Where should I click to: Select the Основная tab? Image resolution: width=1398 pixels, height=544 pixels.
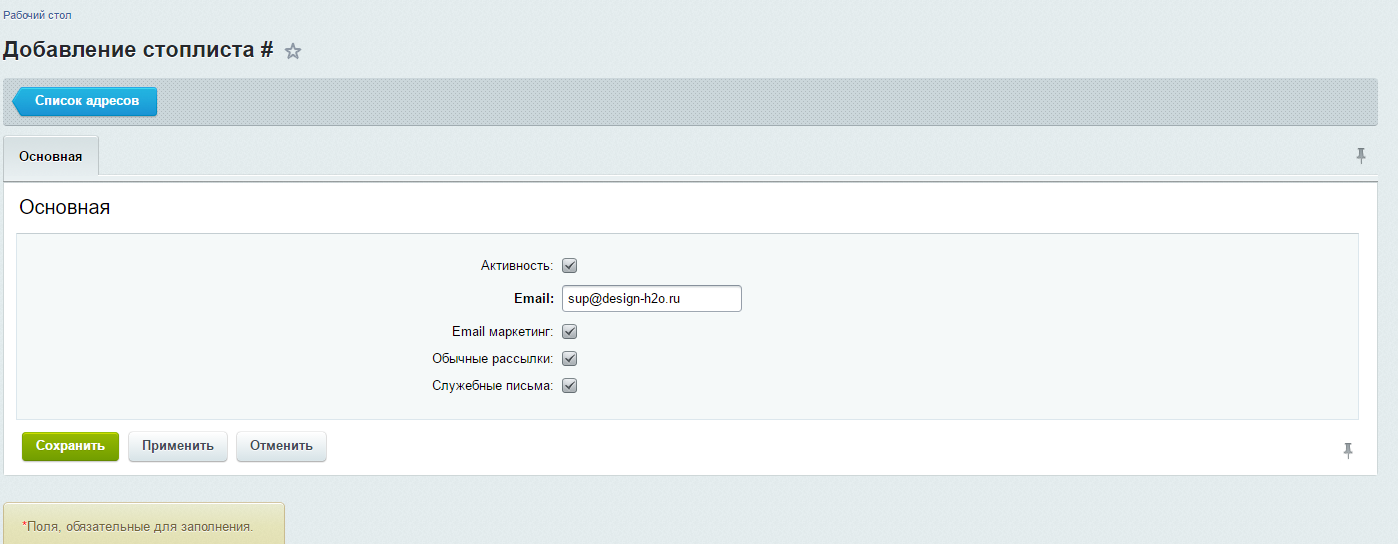pos(51,157)
